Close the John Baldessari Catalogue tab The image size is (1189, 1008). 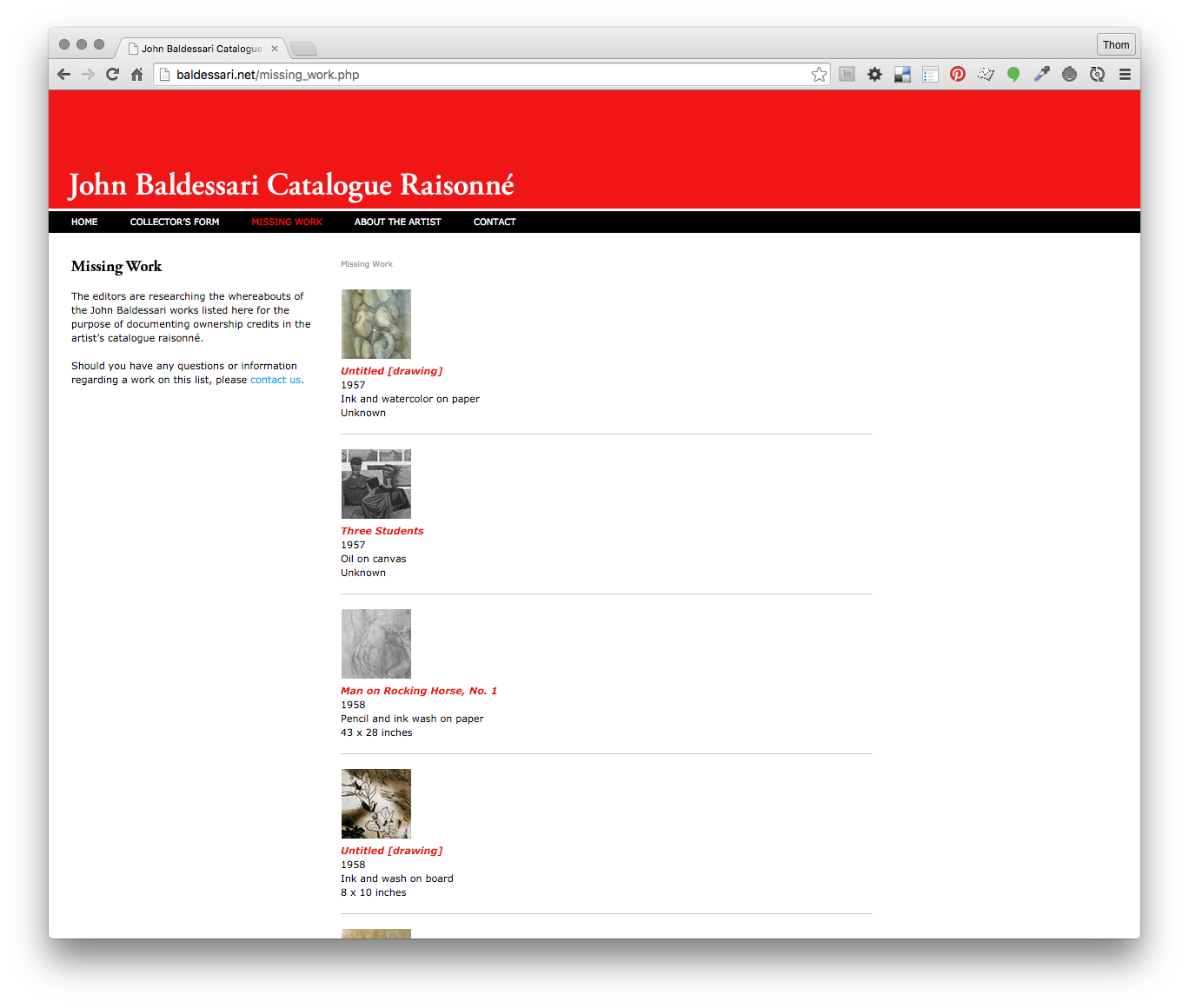click(x=275, y=49)
